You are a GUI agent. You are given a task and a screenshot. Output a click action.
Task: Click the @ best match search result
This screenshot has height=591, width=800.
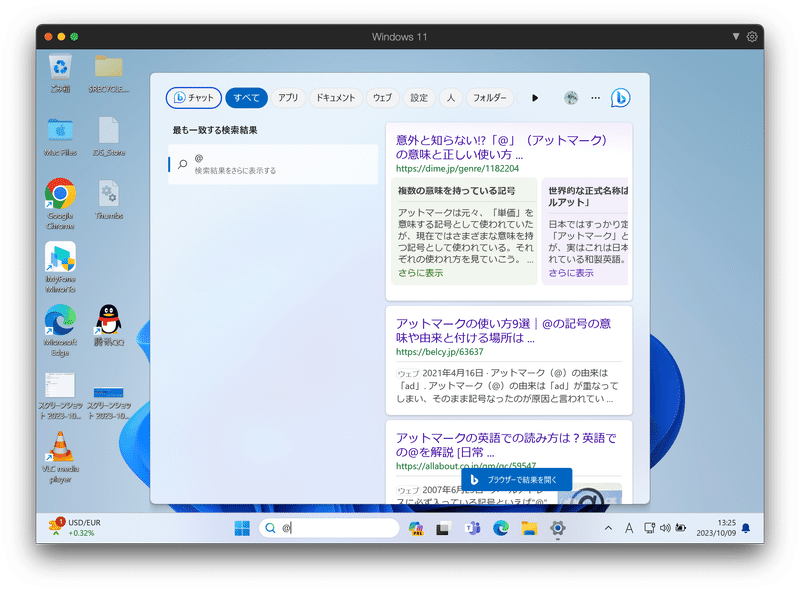(273, 164)
